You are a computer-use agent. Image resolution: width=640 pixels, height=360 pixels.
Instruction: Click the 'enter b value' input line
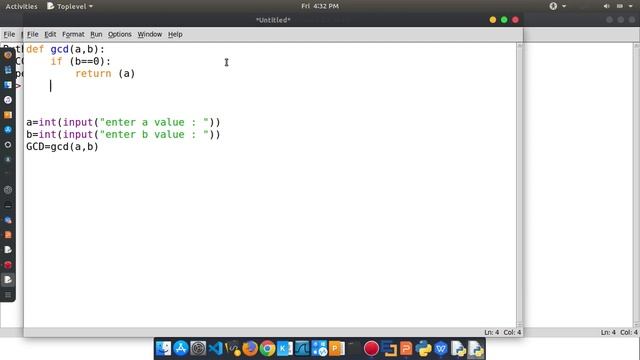coord(123,135)
